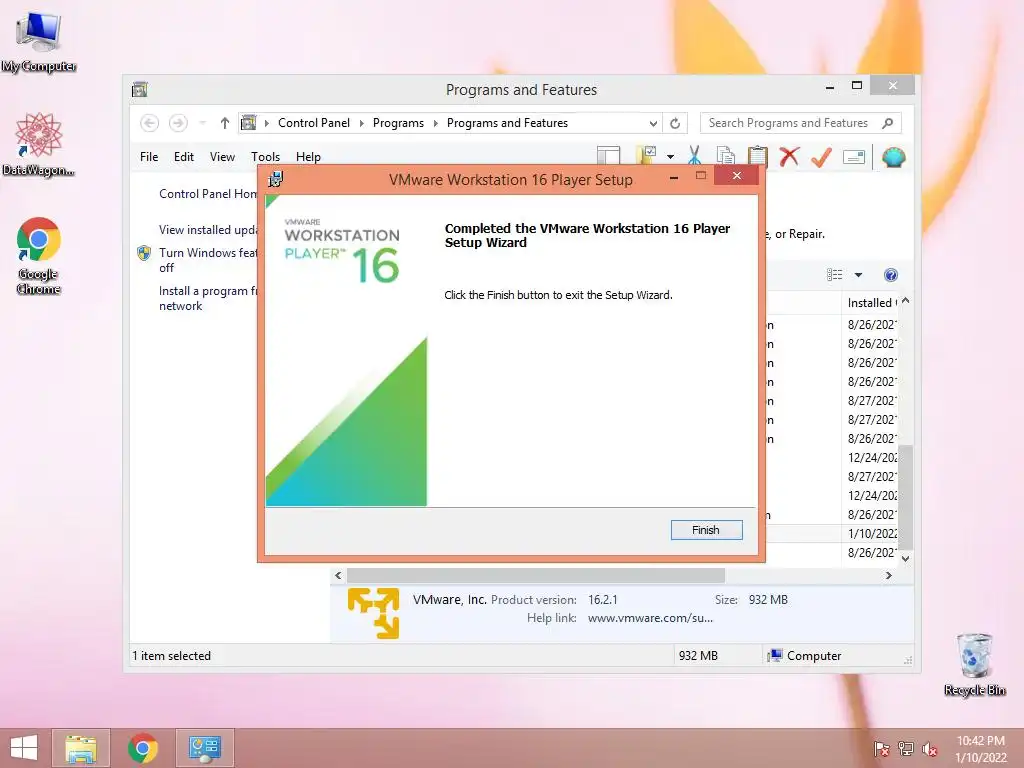Click the change view icon
Viewport: 1024px width, 768px height.
[835, 275]
